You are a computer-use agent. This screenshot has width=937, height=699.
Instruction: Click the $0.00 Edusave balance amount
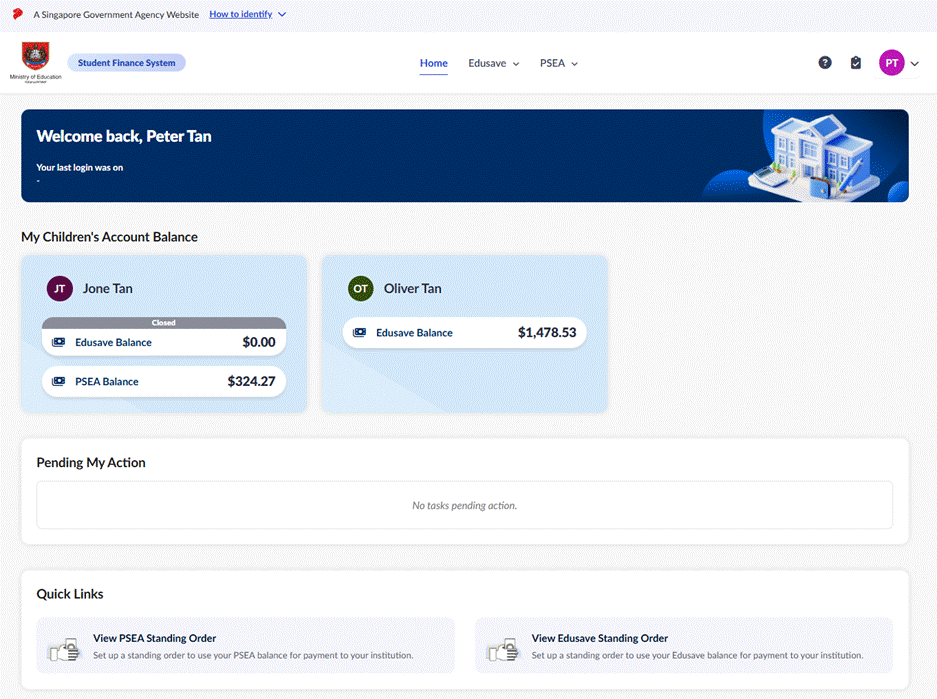pos(259,342)
